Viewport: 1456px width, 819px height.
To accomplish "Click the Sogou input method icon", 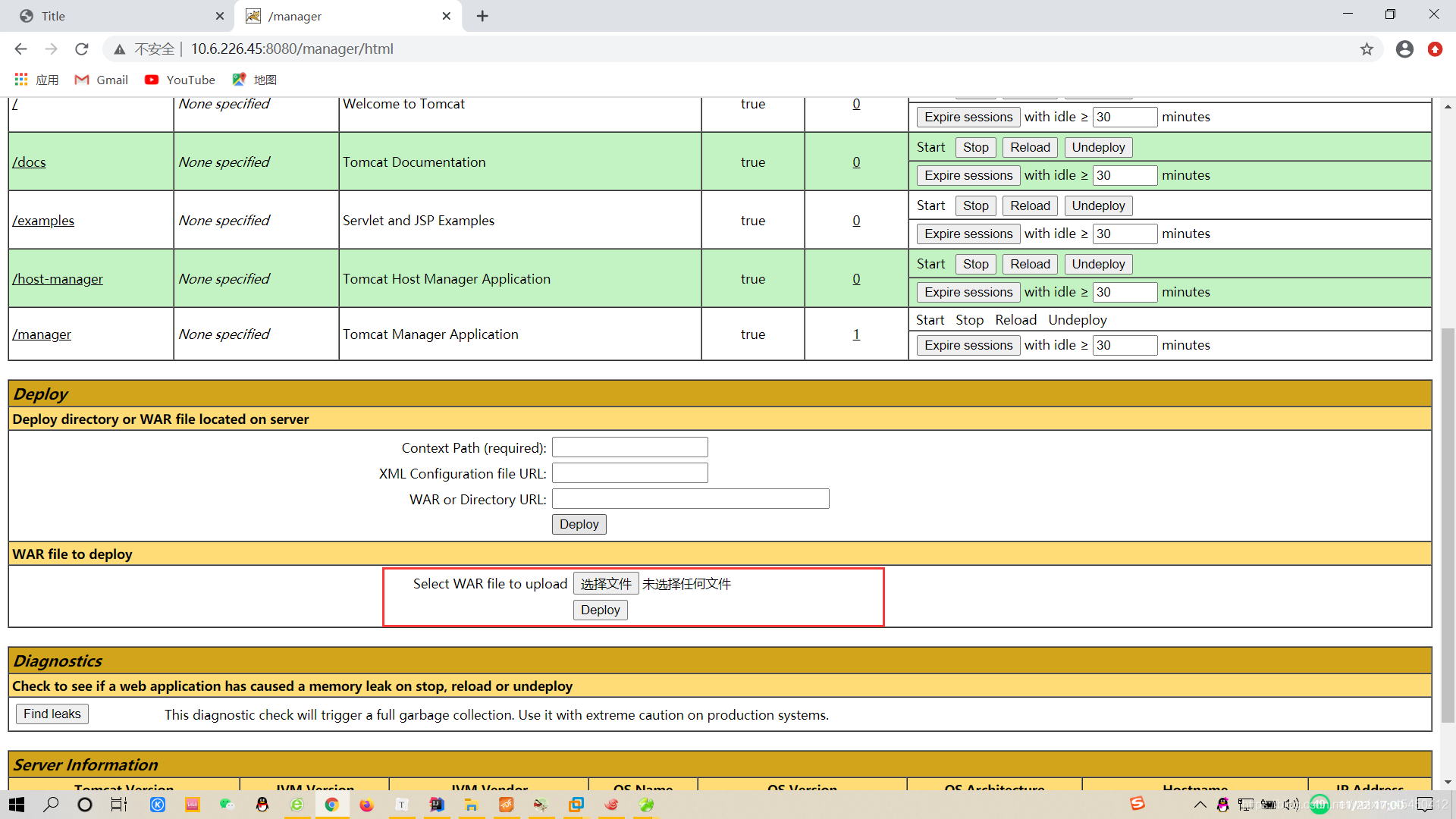I will (1137, 804).
